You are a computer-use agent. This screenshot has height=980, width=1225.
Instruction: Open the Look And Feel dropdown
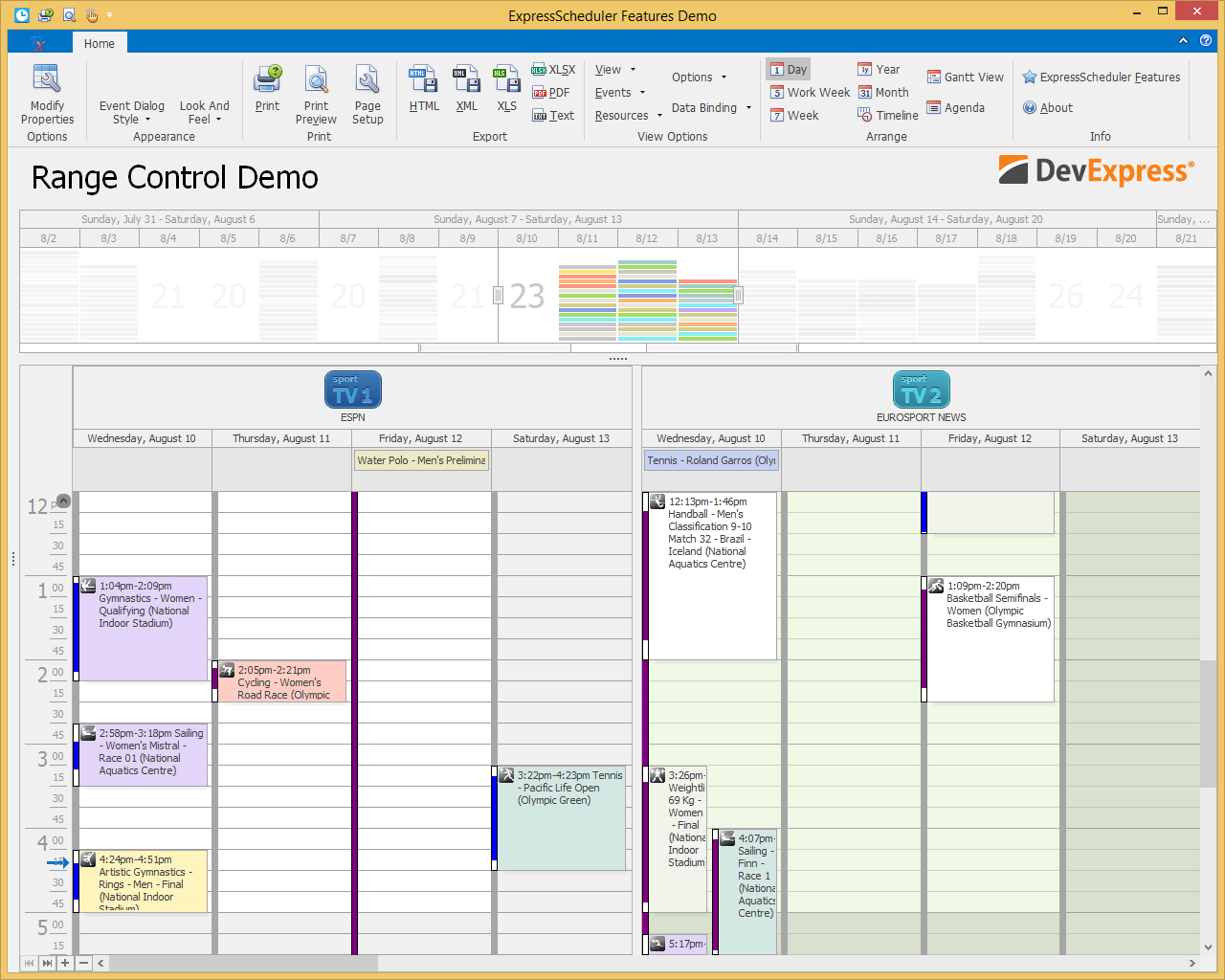tap(204, 113)
